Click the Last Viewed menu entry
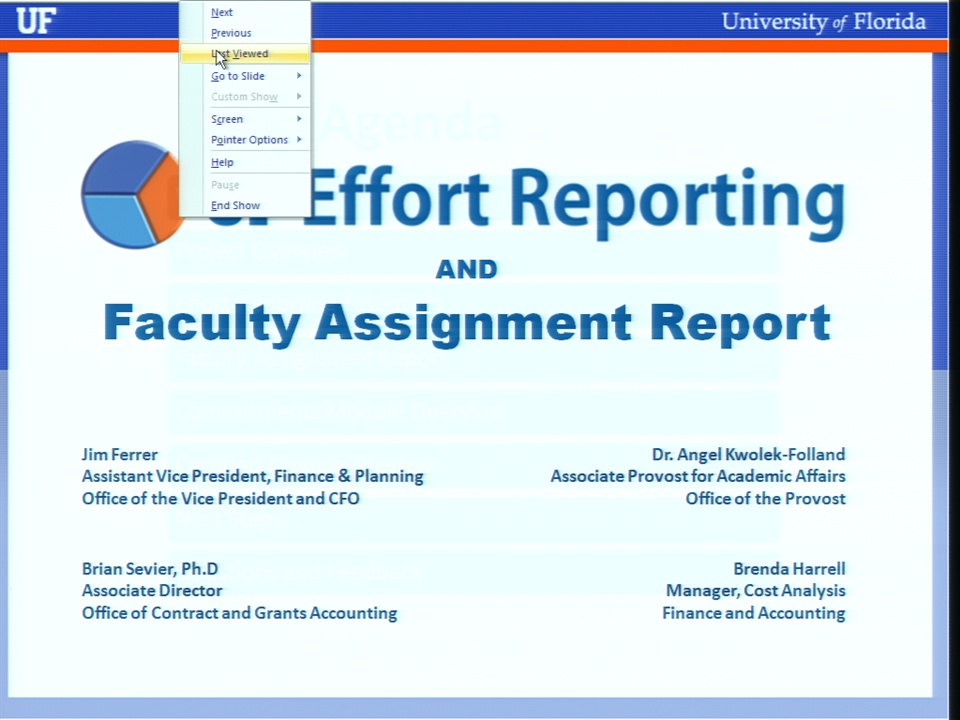 245,54
